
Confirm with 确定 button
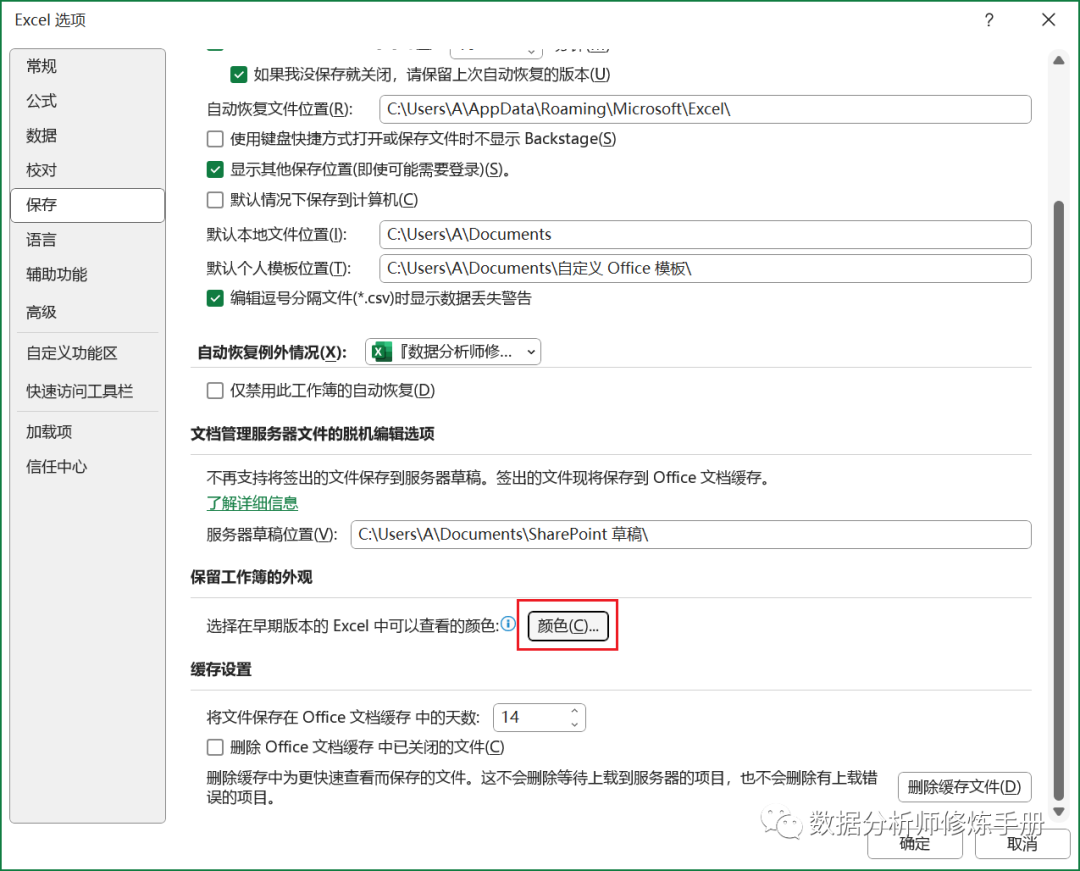point(915,844)
